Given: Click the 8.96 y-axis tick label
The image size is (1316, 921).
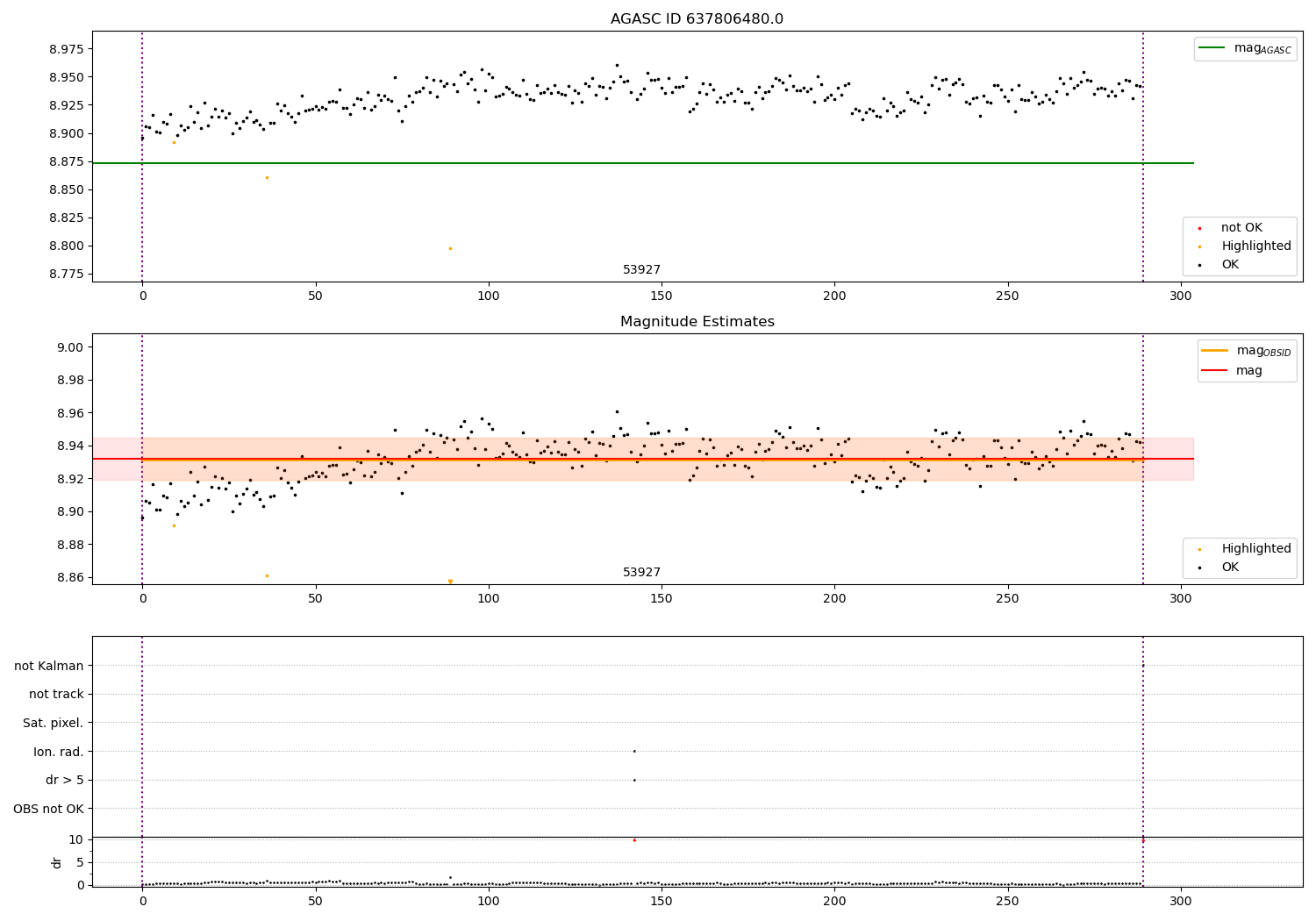Looking at the screenshot, I should pos(70,413).
